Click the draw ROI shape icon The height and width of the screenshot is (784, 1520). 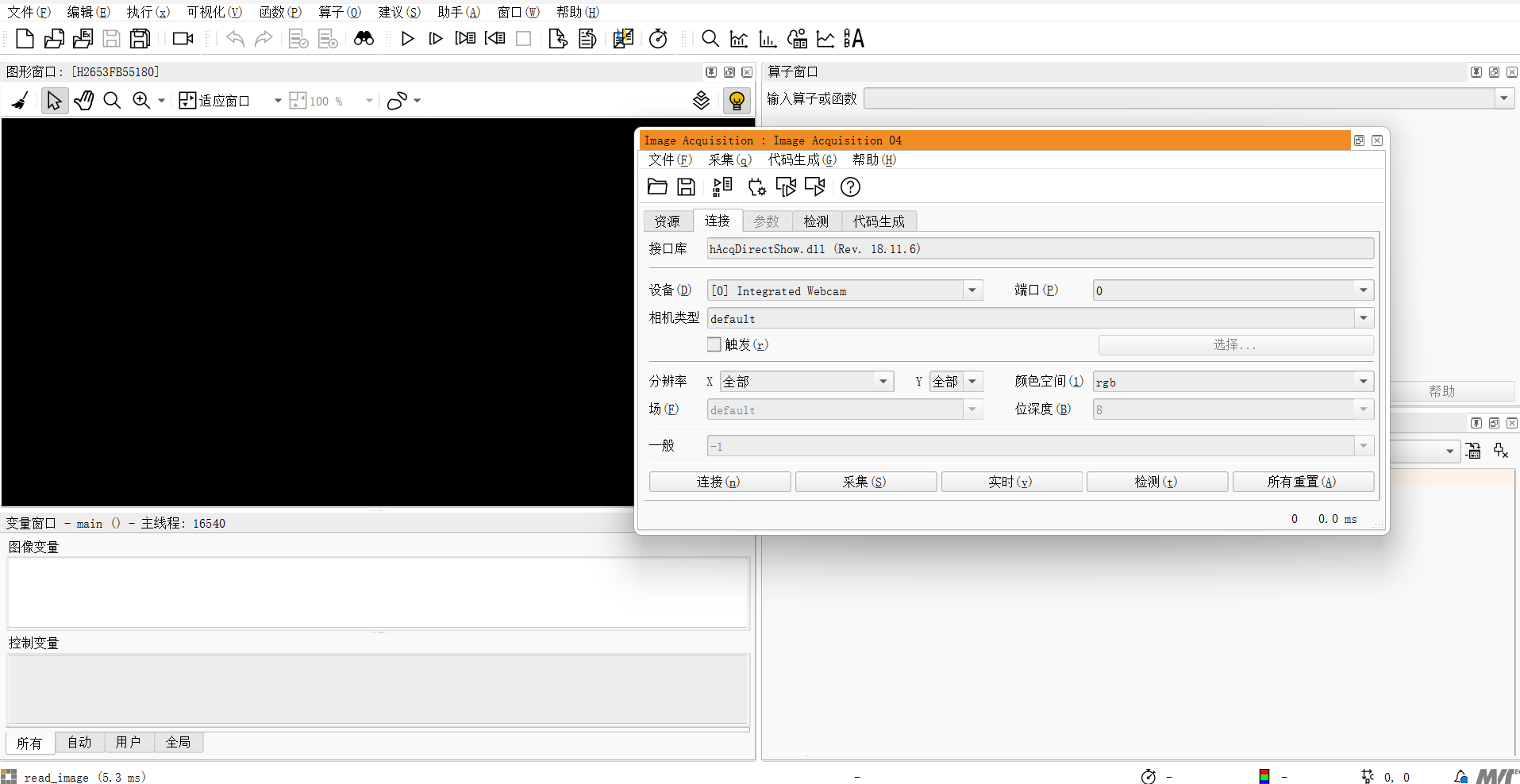click(397, 101)
